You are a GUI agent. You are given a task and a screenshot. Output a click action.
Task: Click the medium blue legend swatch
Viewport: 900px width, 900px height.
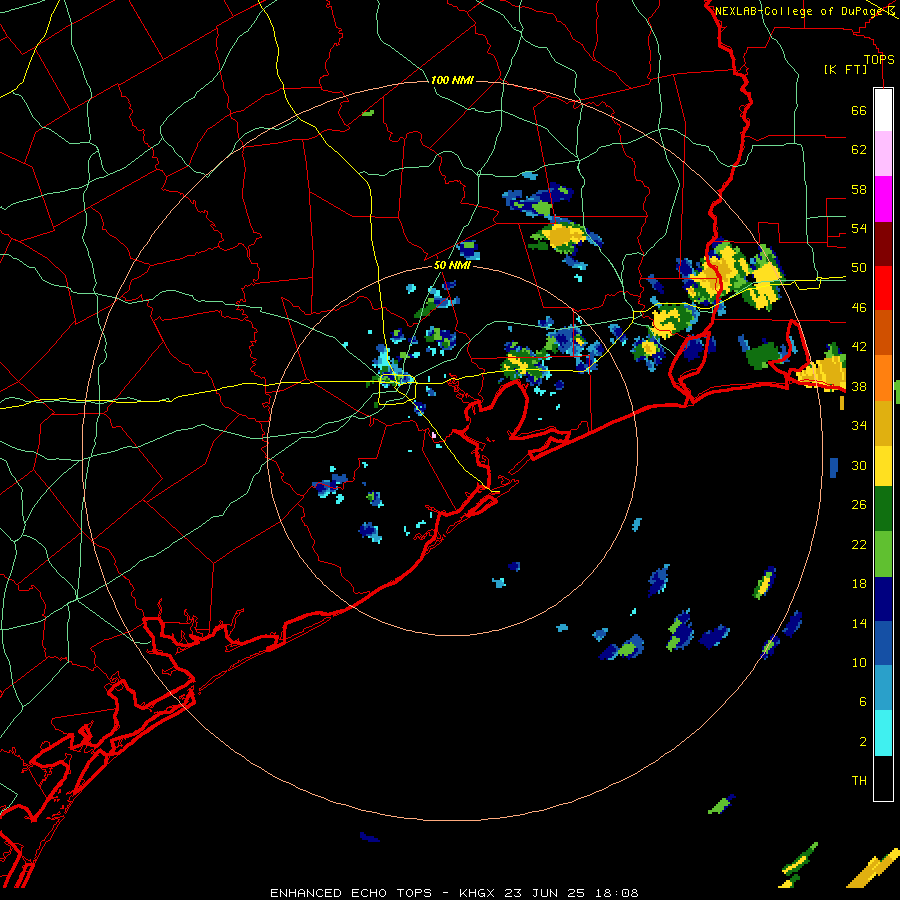pos(883,643)
